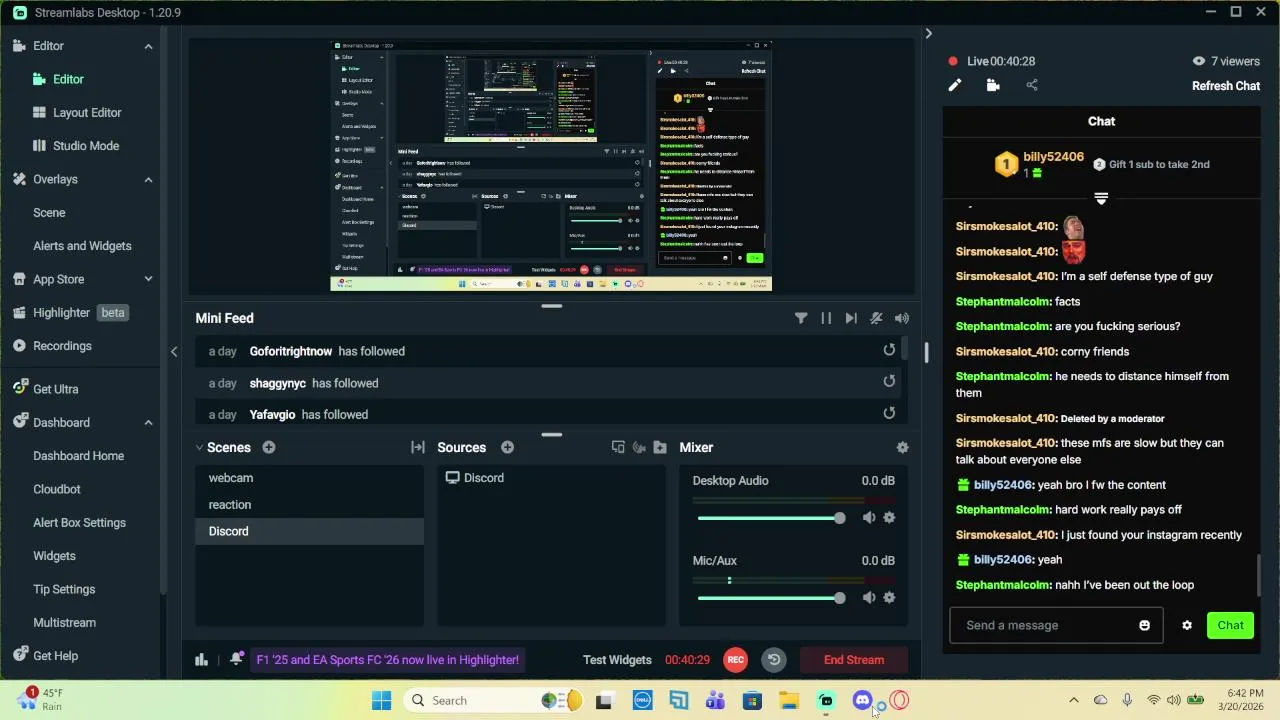The height and width of the screenshot is (720, 1280).
Task: Replay the Goforitrightnow follow alert
Action: (889, 350)
